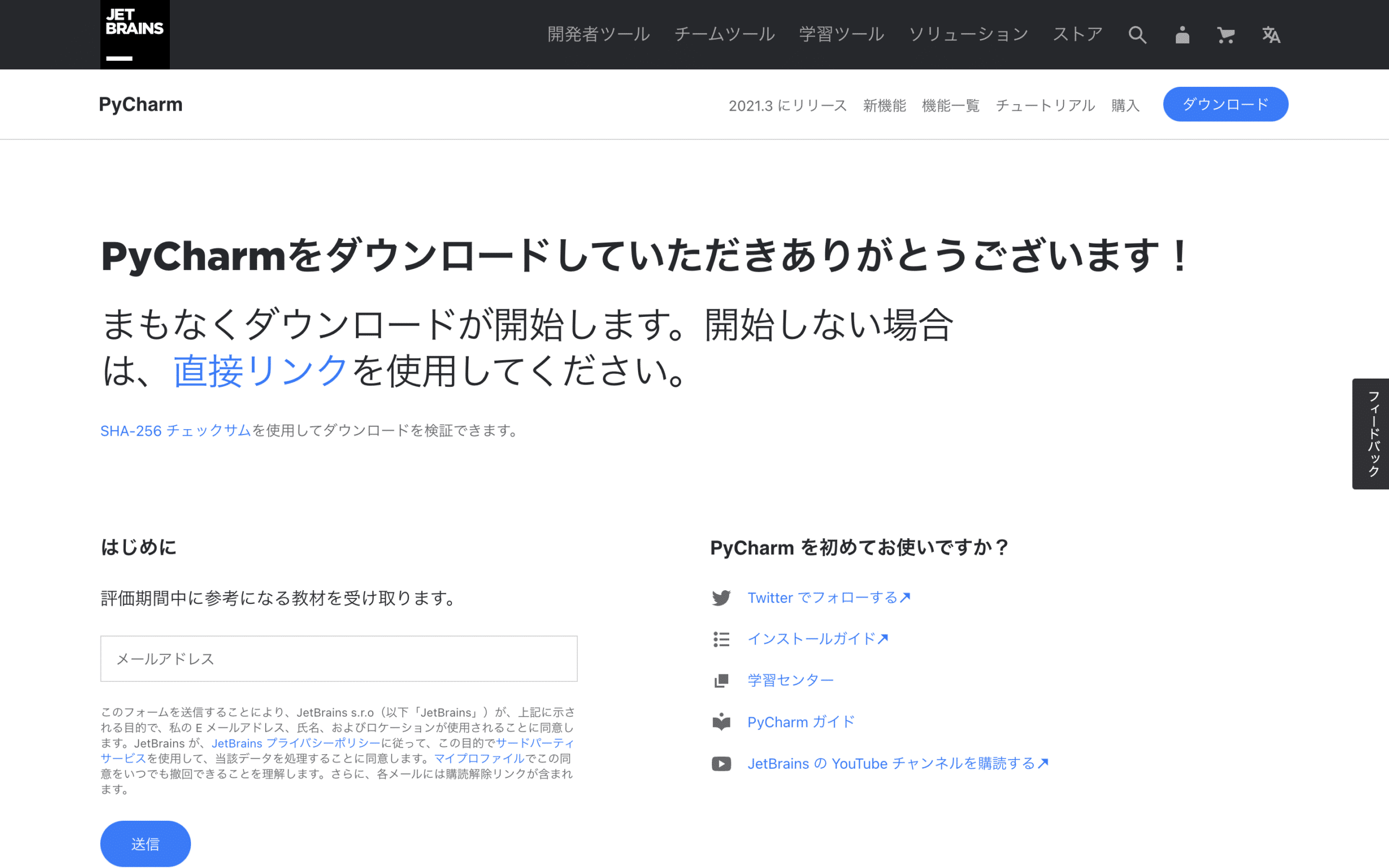This screenshot has height=868, width=1389.
Task: Open the ソリューション menu
Action: 969,34
